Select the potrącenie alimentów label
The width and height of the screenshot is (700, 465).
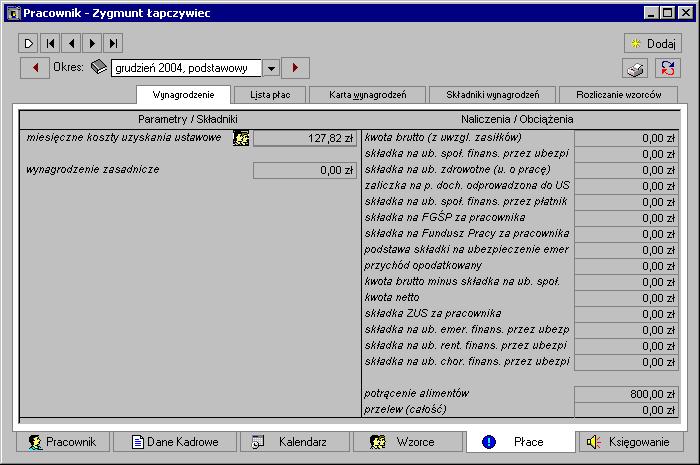pos(417,394)
